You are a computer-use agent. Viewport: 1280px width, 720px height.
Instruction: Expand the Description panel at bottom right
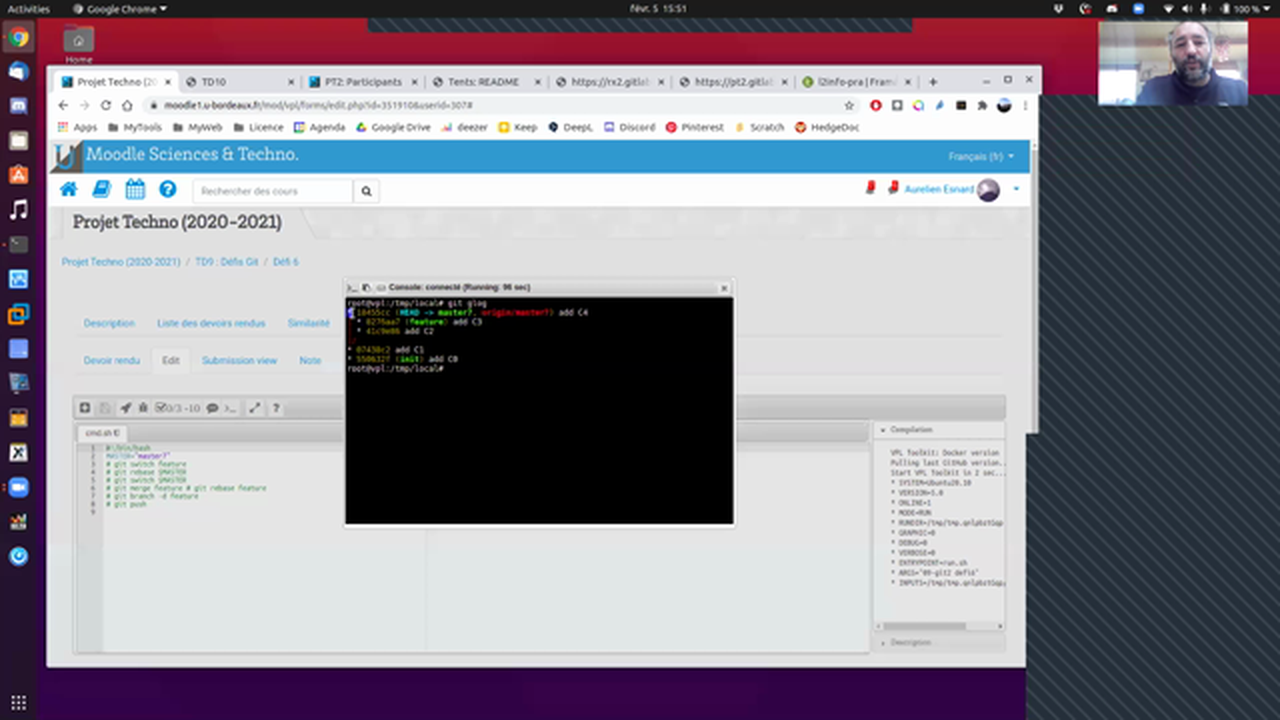(x=939, y=642)
